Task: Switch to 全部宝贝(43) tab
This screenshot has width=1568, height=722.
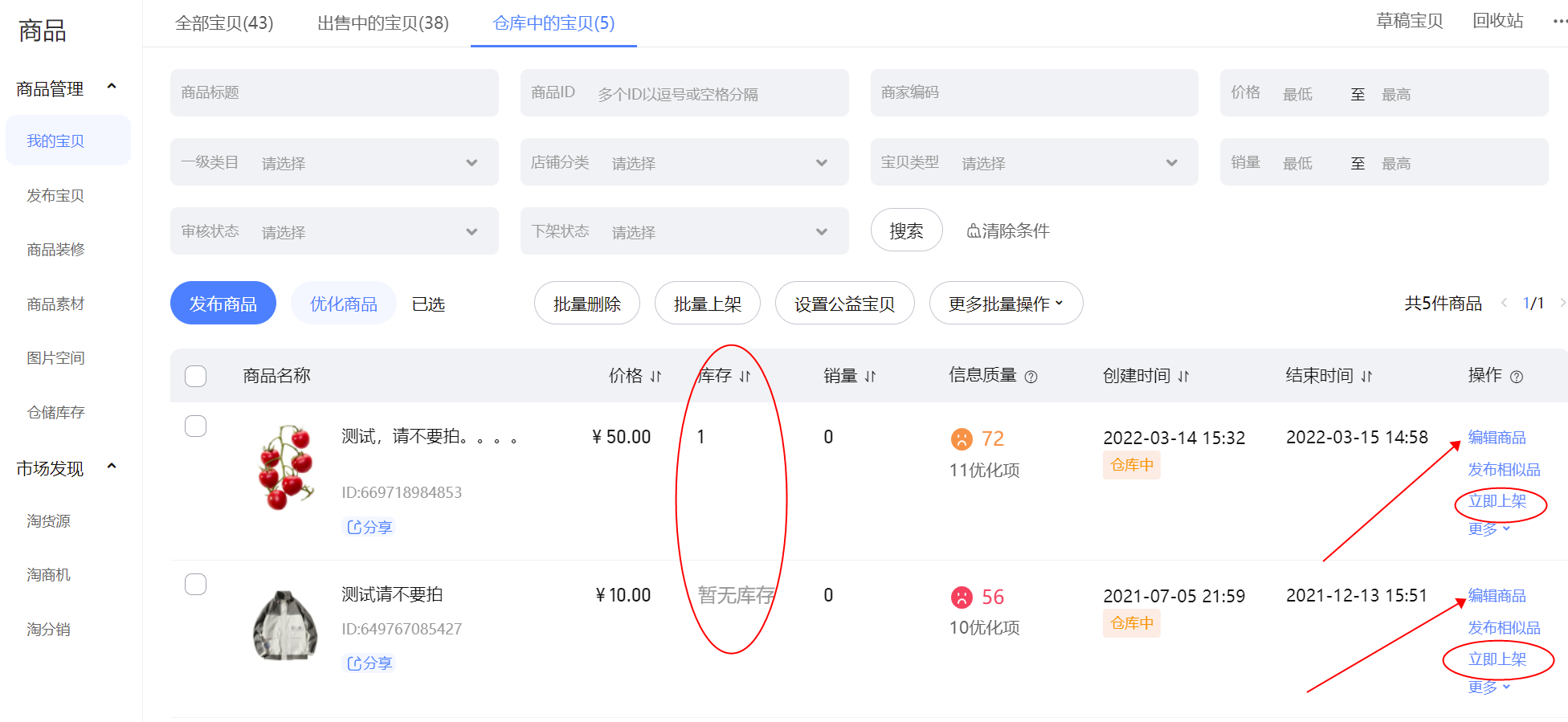Action: 224,23
